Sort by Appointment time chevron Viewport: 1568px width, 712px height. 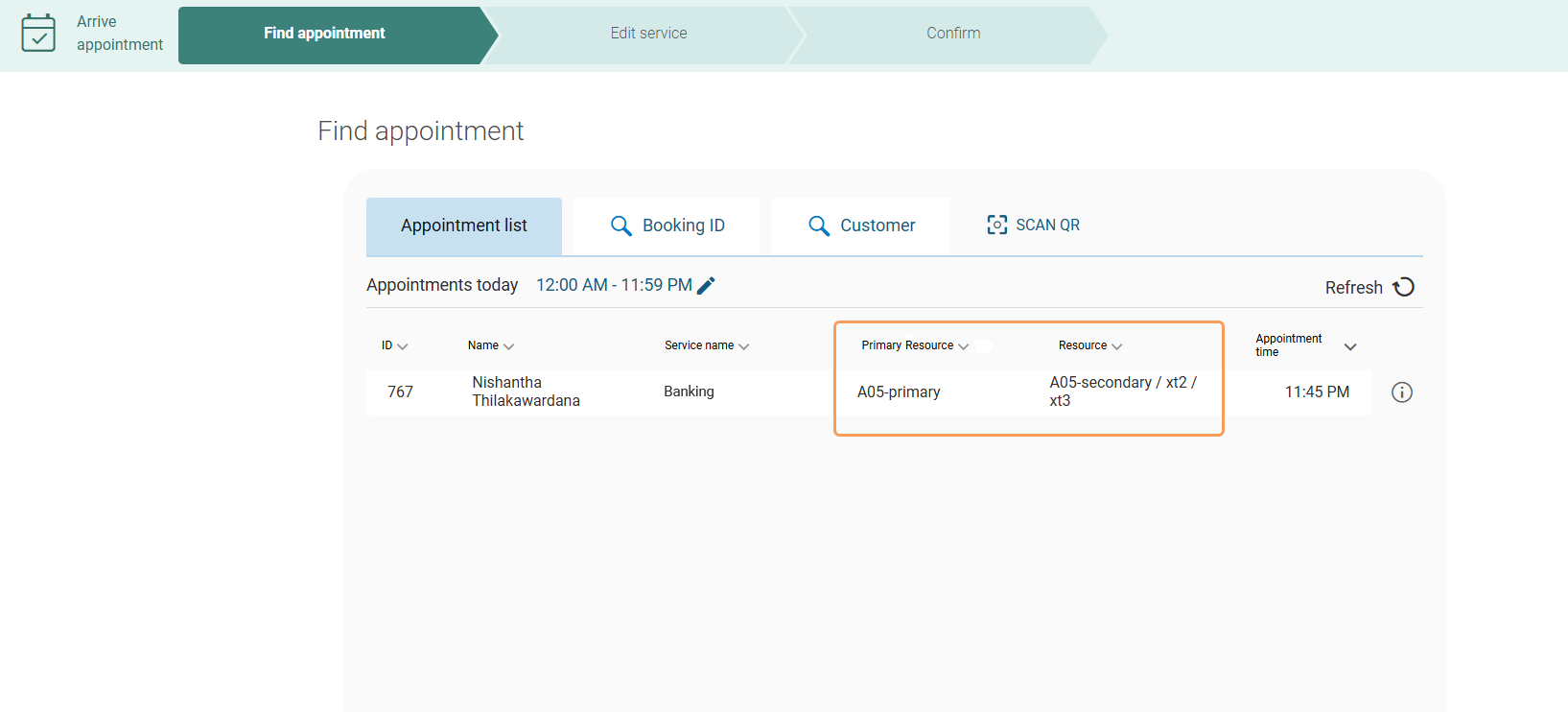1349,346
